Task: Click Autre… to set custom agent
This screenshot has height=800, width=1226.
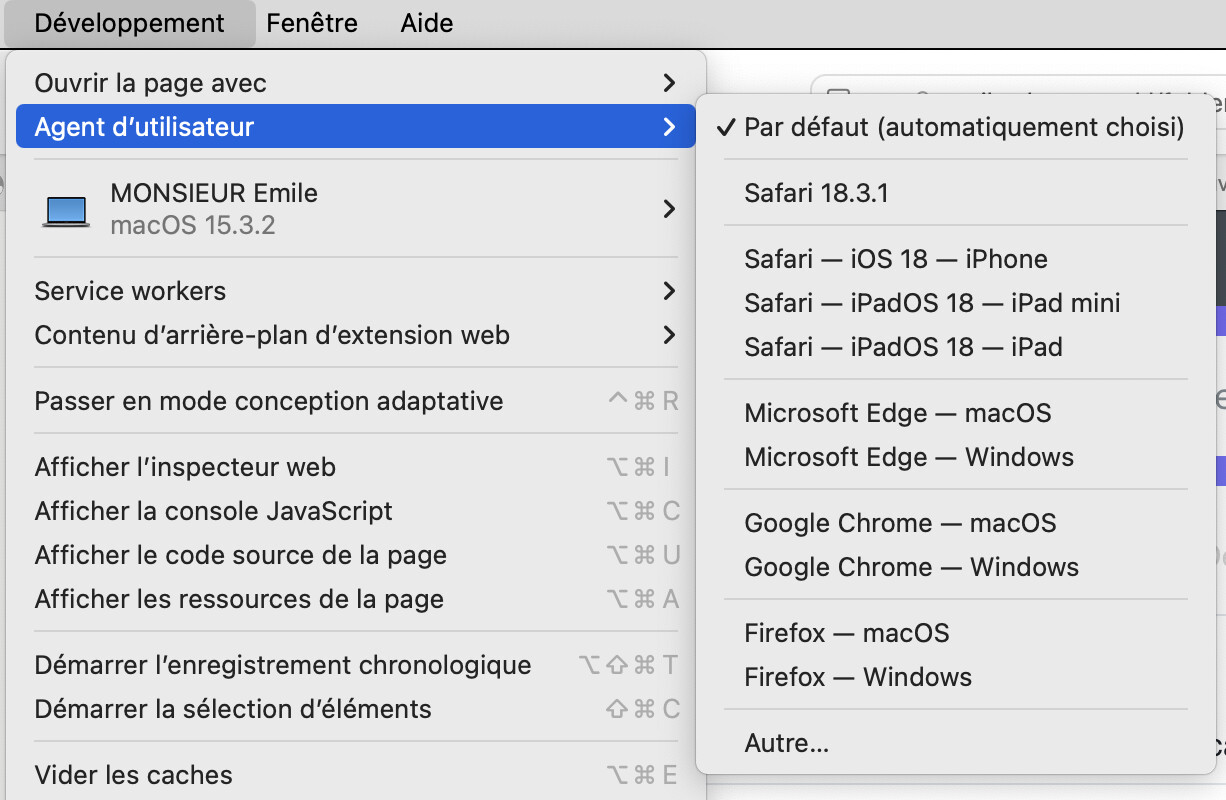Action: [x=955, y=743]
